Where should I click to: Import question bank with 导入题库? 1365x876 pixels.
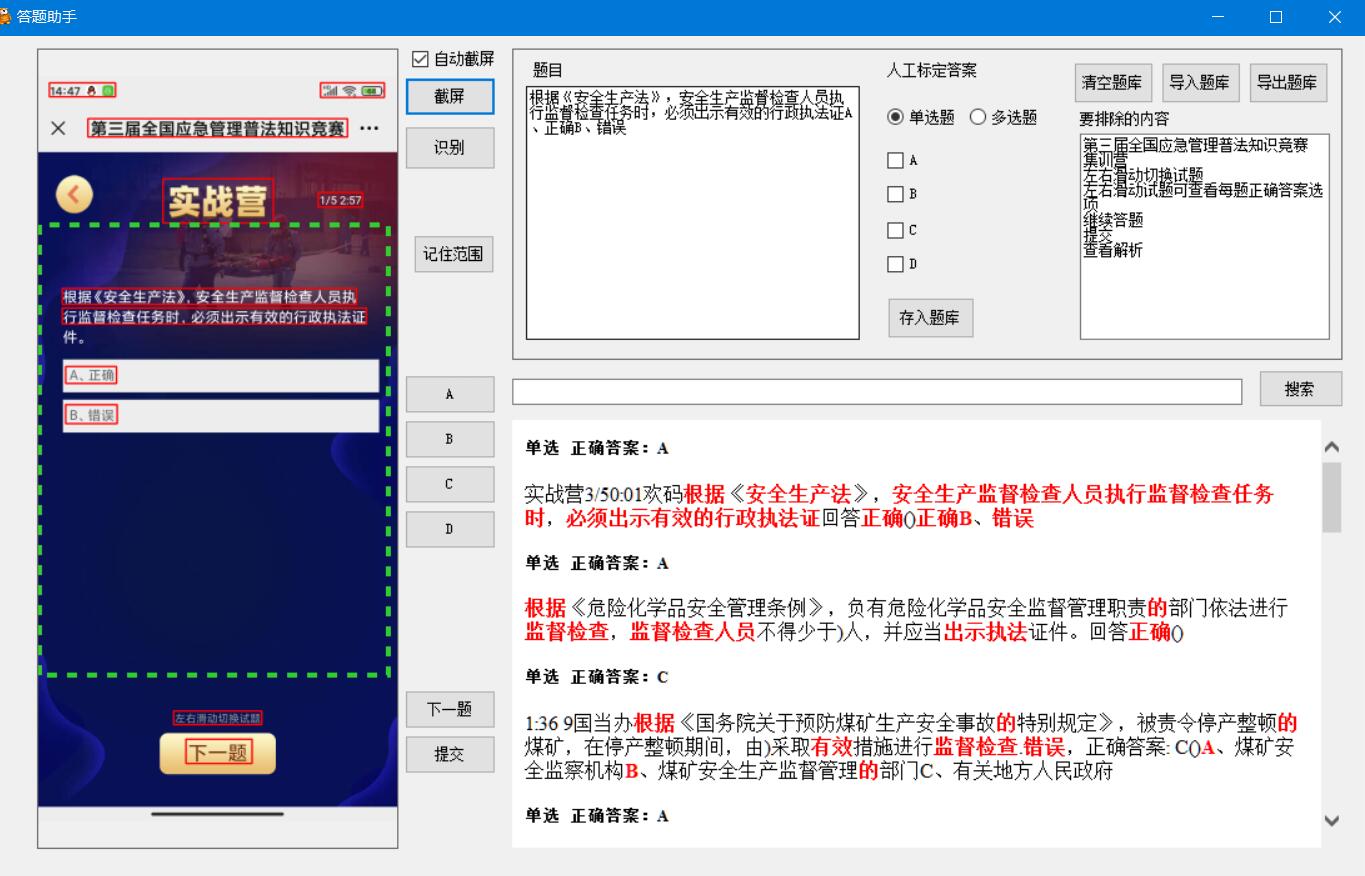pos(1200,83)
